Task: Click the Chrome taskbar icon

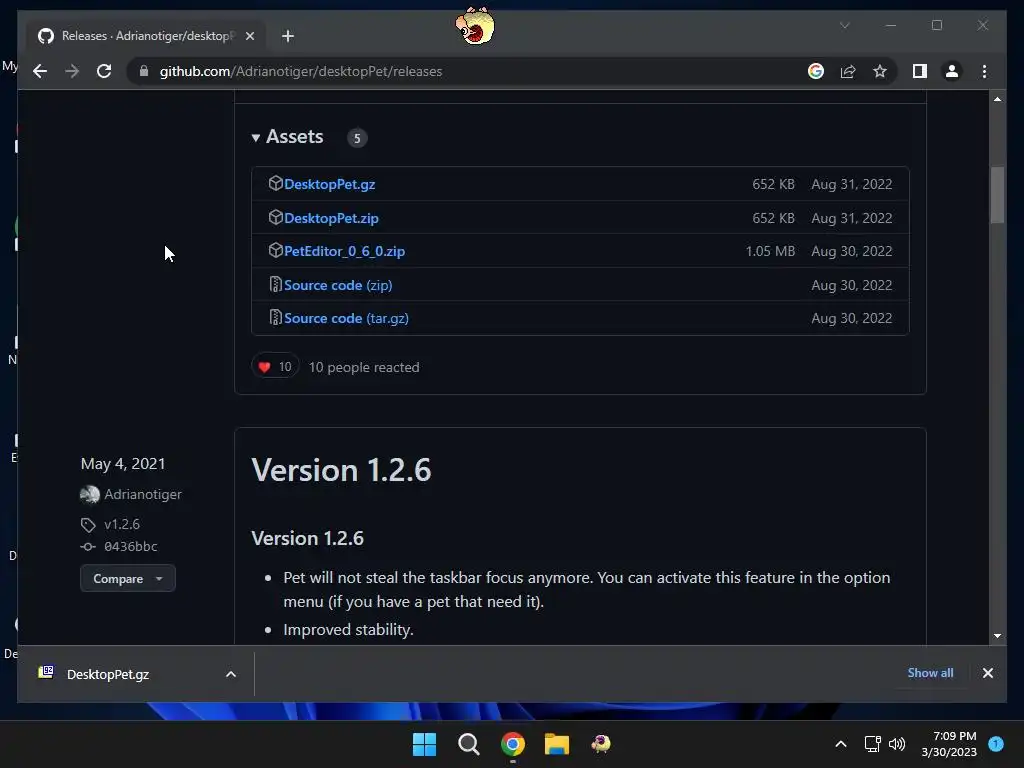Action: point(513,744)
